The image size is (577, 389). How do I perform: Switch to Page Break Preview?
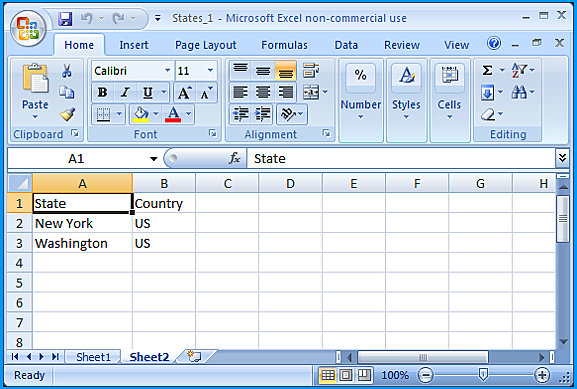click(364, 375)
